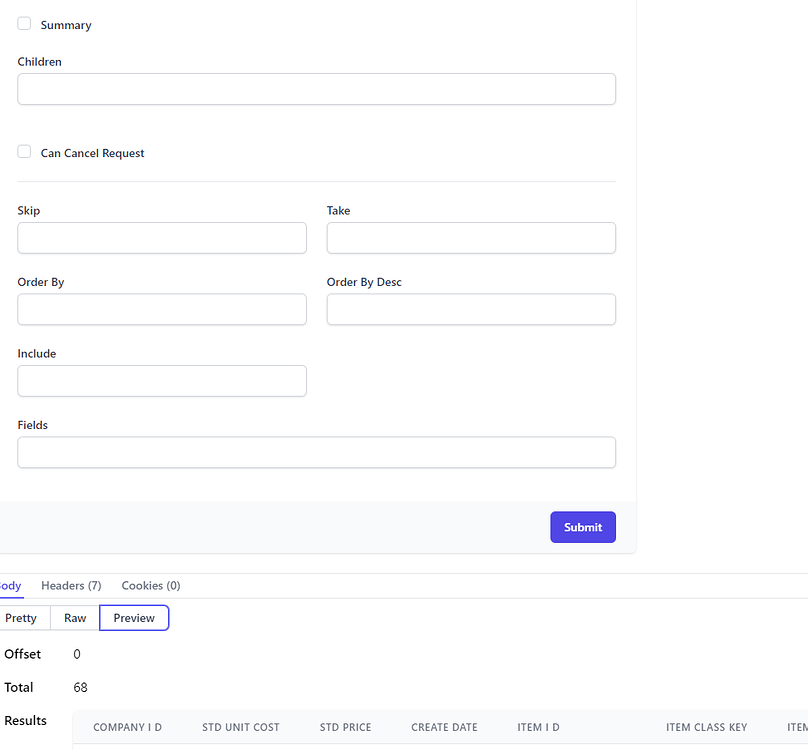Click the Results label
Viewport: 808px width, 750px height.
[25, 721]
